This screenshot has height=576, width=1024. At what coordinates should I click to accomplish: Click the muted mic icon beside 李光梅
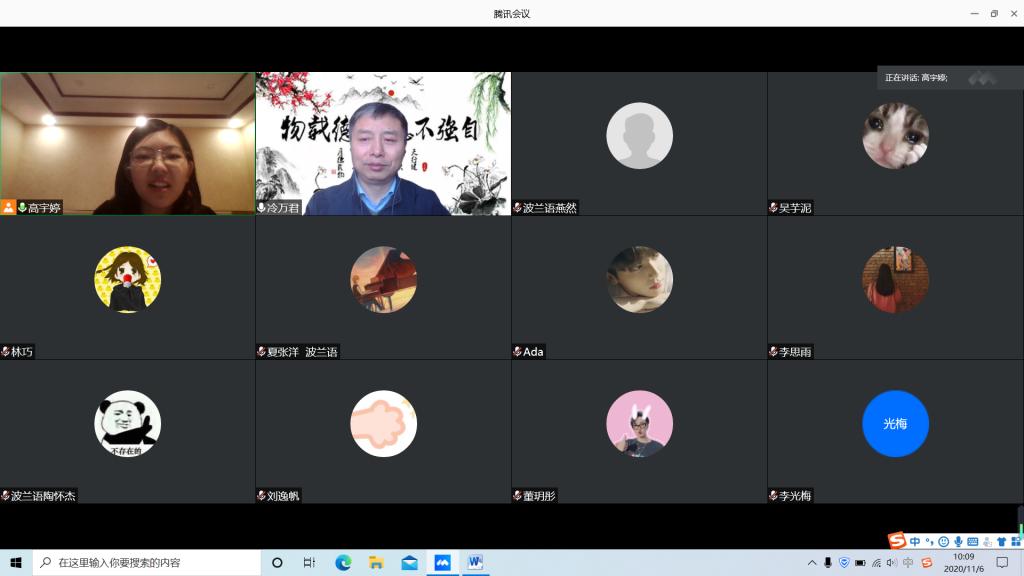(x=773, y=496)
